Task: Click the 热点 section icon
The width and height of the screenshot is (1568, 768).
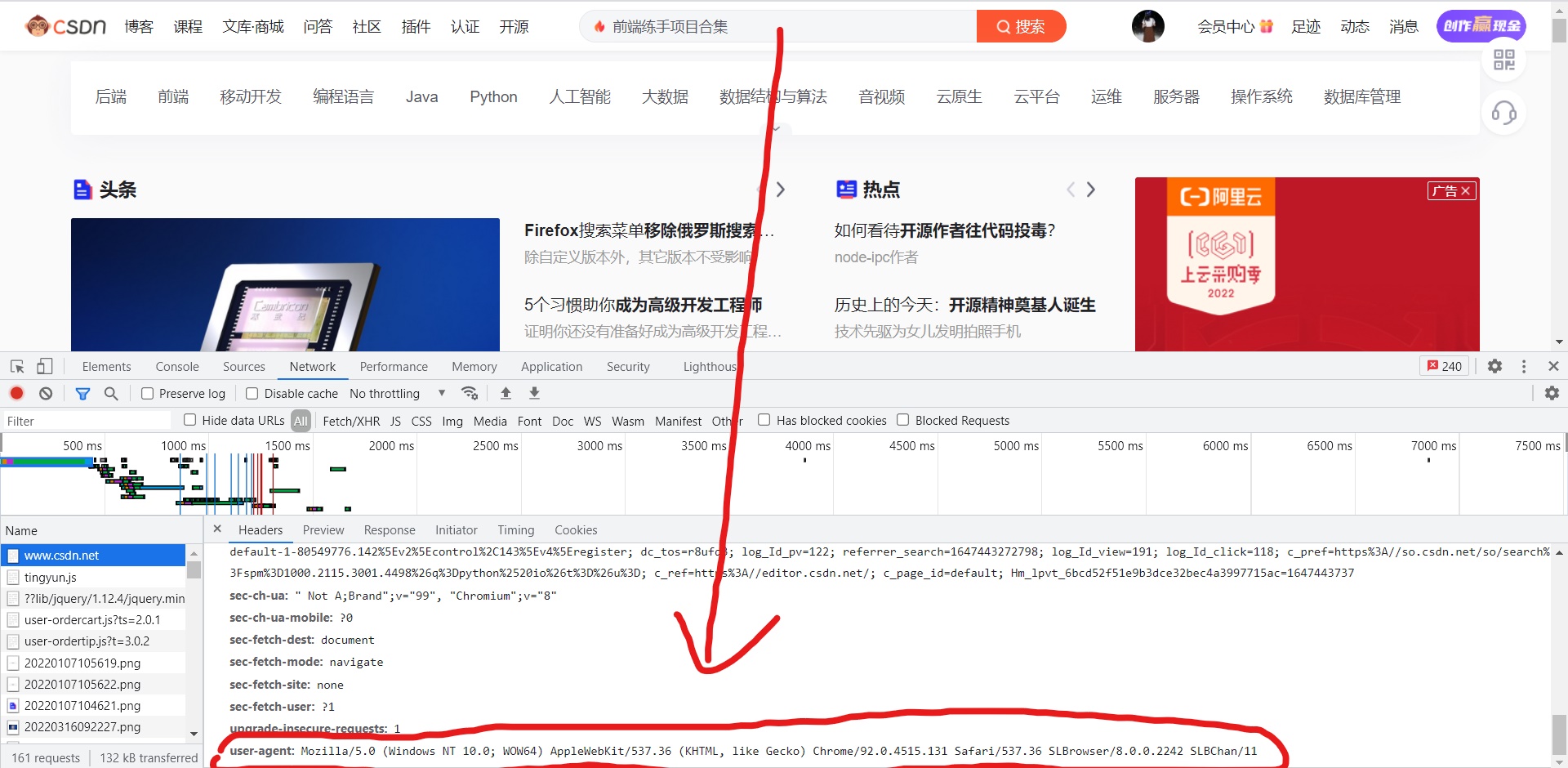Action: coord(846,190)
